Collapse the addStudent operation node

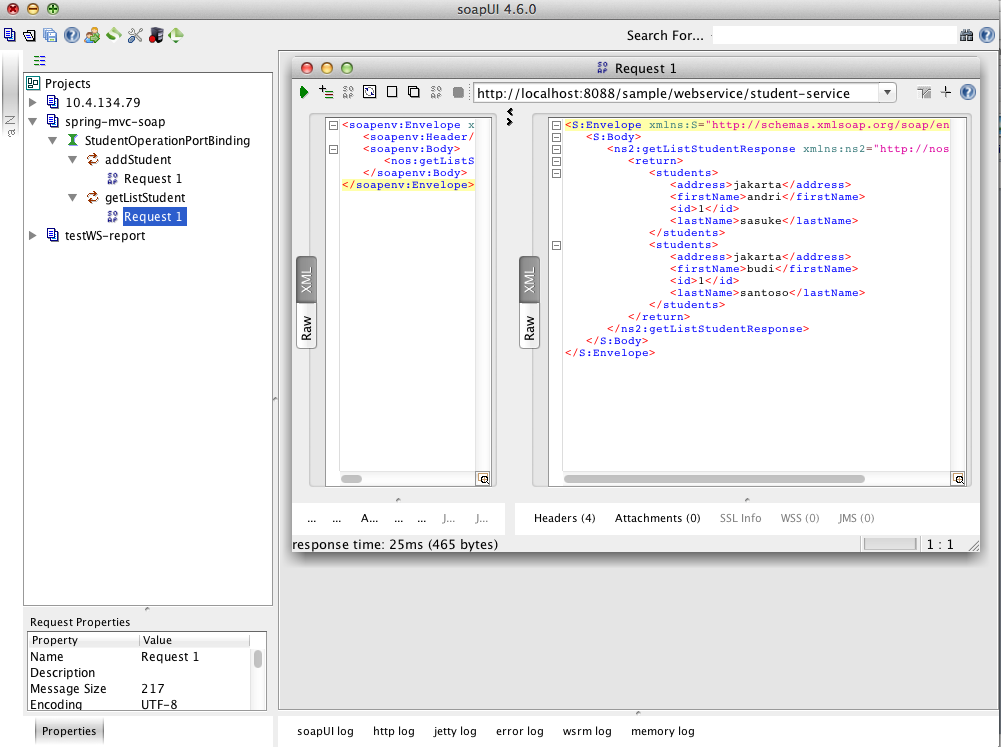(x=72, y=160)
